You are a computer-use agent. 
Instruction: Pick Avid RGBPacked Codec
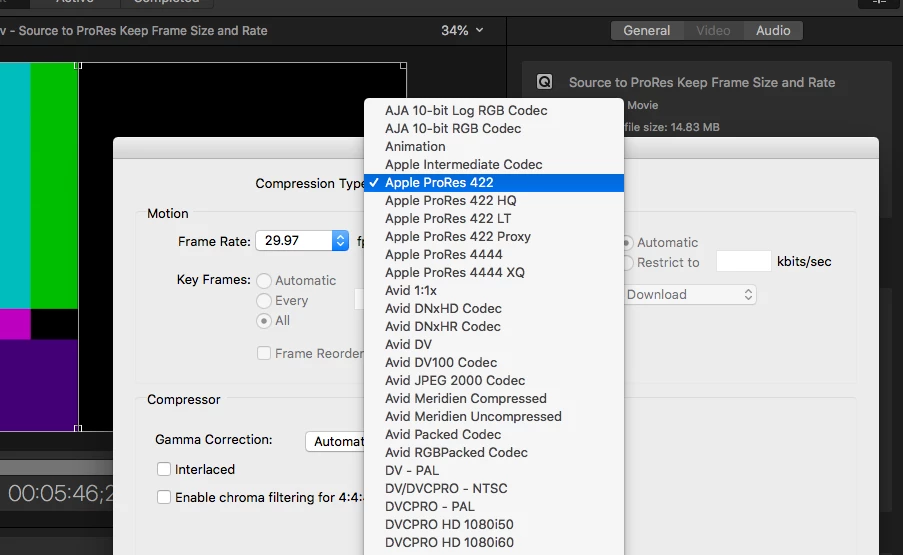[494, 453]
